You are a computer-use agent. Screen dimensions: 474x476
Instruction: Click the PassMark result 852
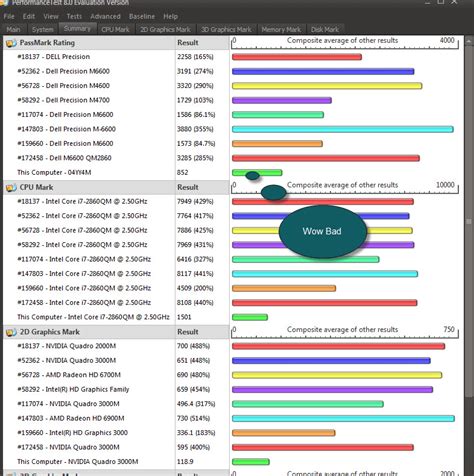coord(183,172)
